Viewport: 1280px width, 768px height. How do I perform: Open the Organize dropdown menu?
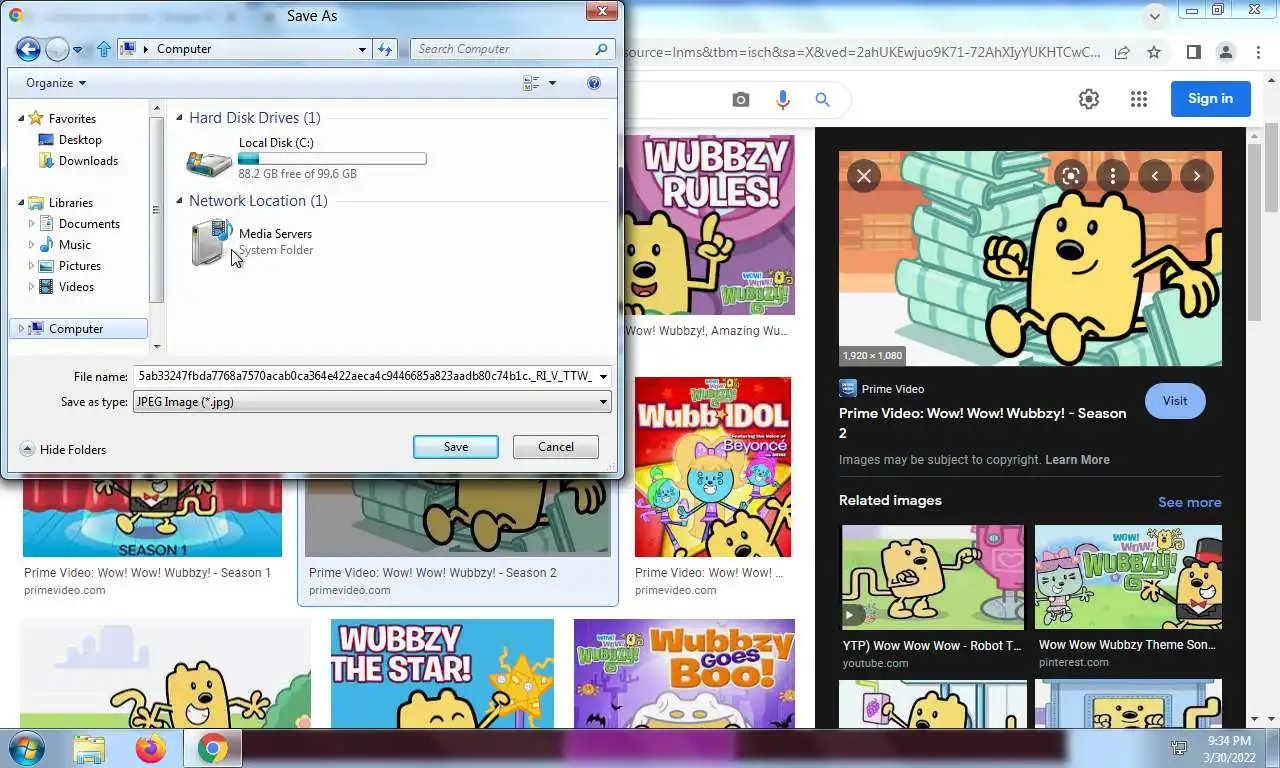tap(56, 83)
